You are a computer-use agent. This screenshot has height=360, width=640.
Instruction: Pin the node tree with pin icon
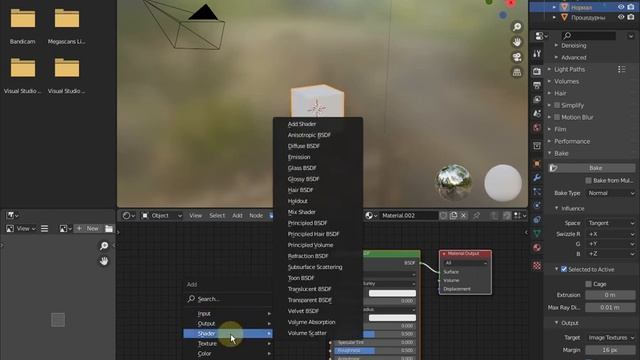(x=476, y=216)
